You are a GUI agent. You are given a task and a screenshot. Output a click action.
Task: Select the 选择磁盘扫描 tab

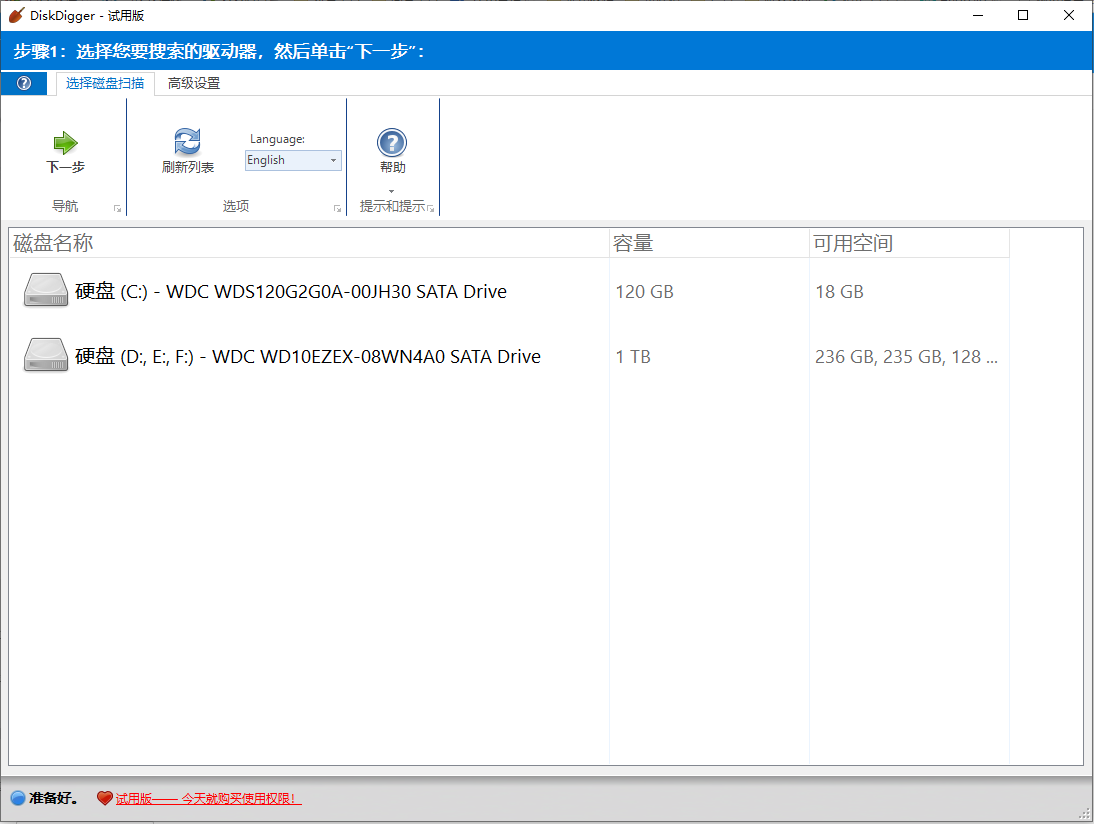[103, 83]
